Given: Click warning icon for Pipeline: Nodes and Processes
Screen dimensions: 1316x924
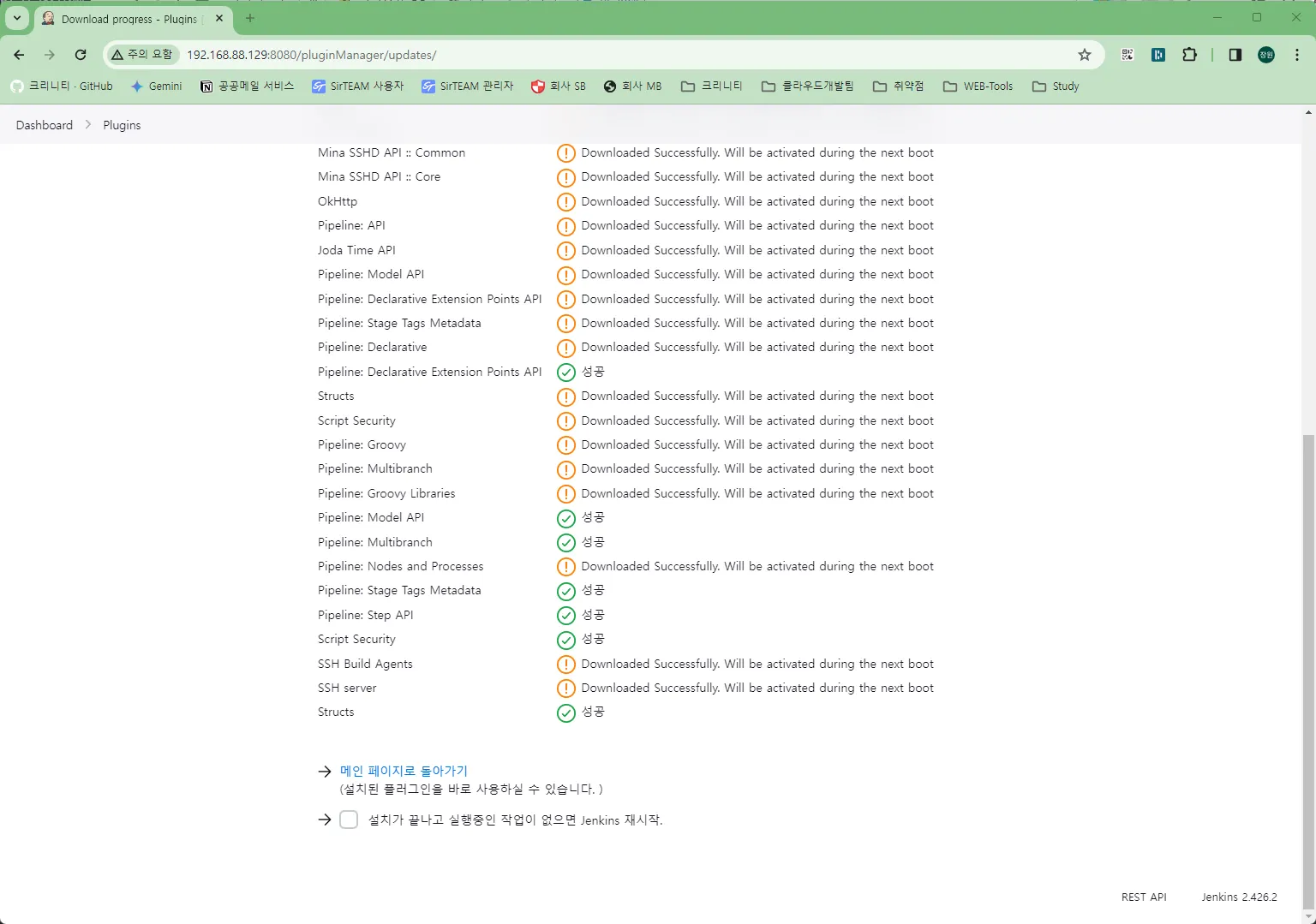Looking at the screenshot, I should click(x=565, y=567).
